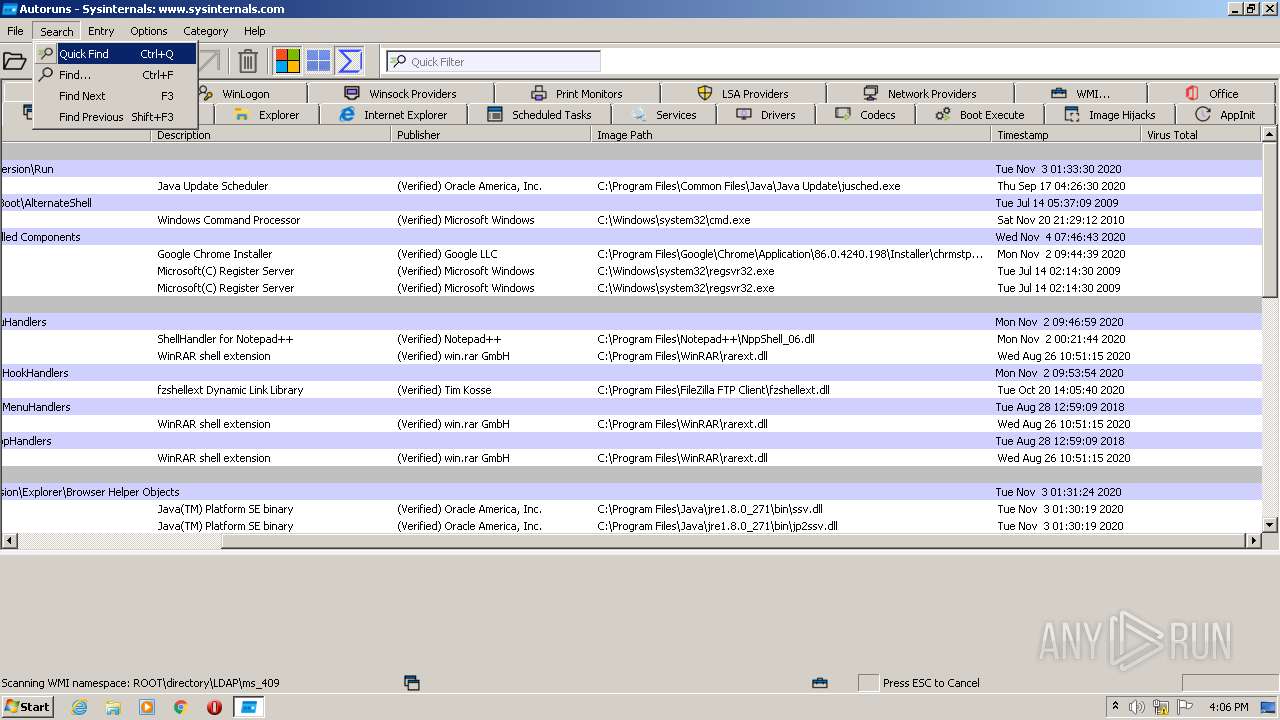Sort by the Publisher column header
Viewport: 1280px width, 720px height.
(x=491, y=135)
